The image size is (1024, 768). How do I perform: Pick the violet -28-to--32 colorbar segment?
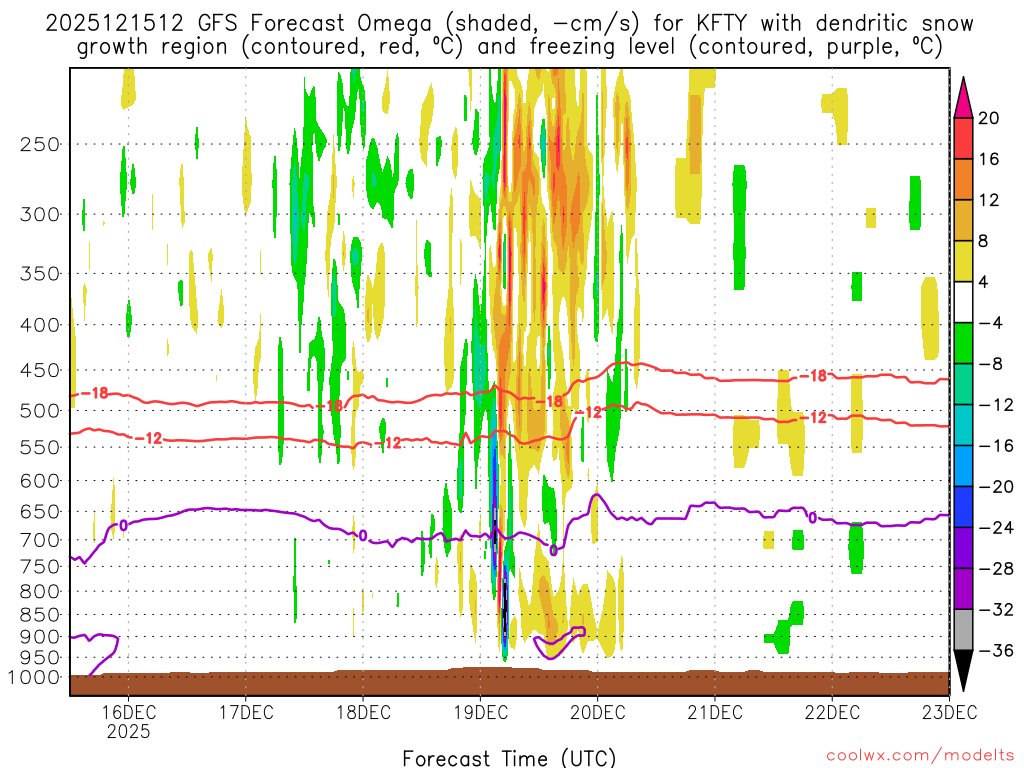pos(963,589)
